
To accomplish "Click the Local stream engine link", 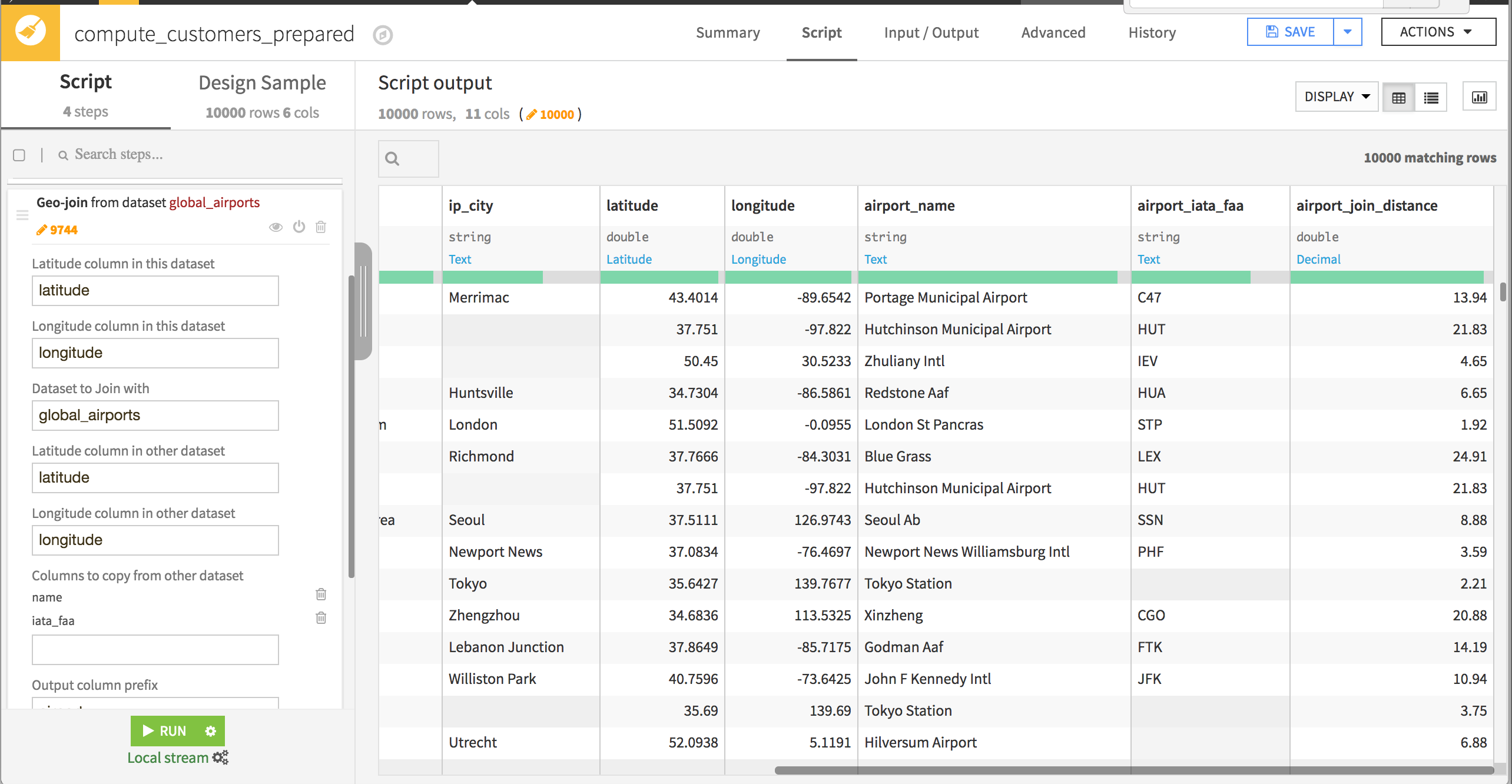I will (x=168, y=758).
